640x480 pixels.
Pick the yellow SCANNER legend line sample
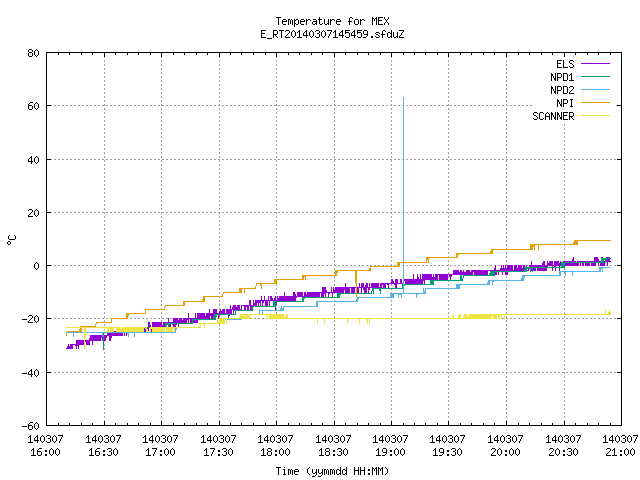[x=595, y=116]
